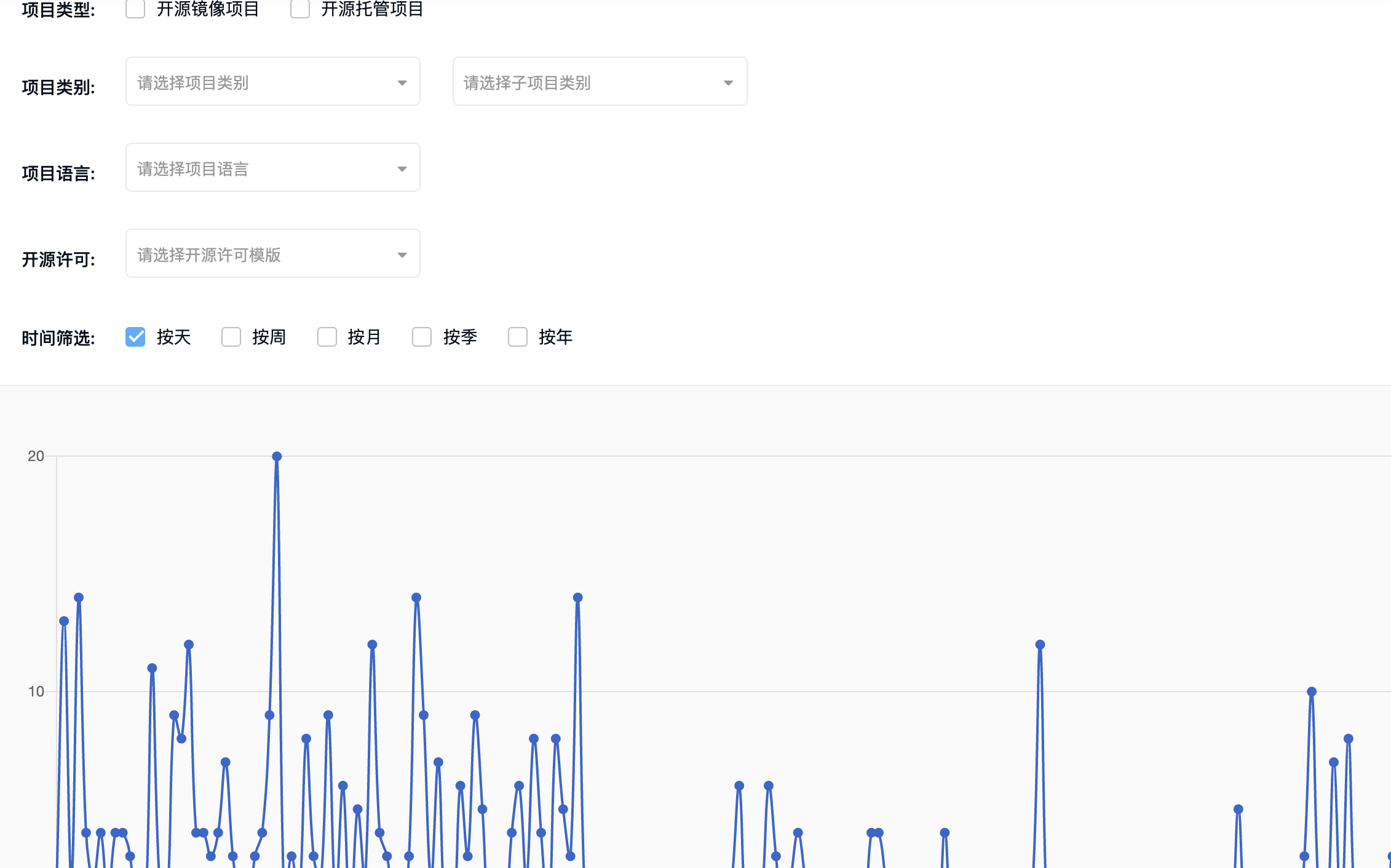Enable the 按年 time filter
The height and width of the screenshot is (868, 1391).
pyautogui.click(x=518, y=337)
